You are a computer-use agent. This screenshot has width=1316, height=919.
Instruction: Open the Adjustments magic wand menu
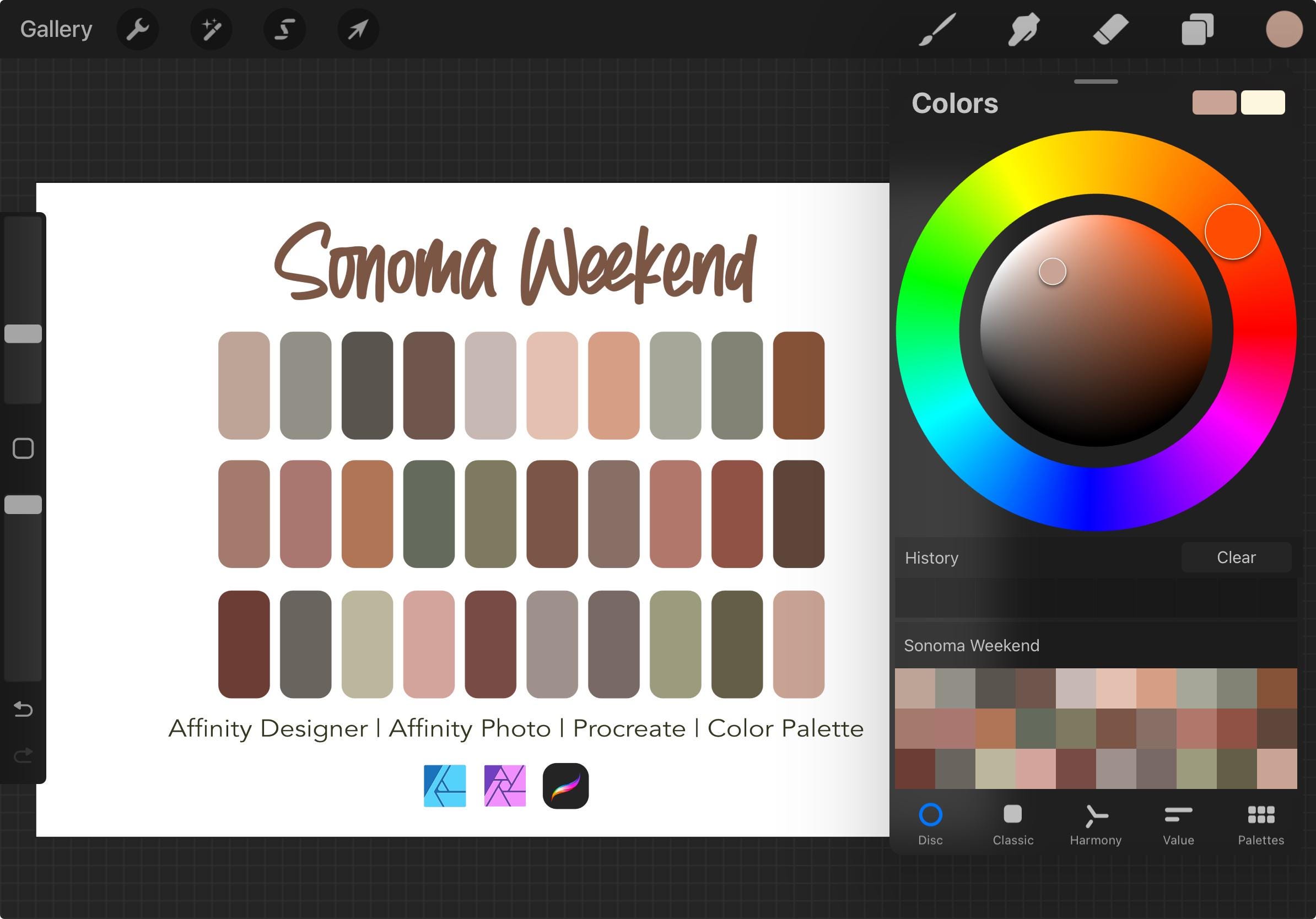point(212,29)
